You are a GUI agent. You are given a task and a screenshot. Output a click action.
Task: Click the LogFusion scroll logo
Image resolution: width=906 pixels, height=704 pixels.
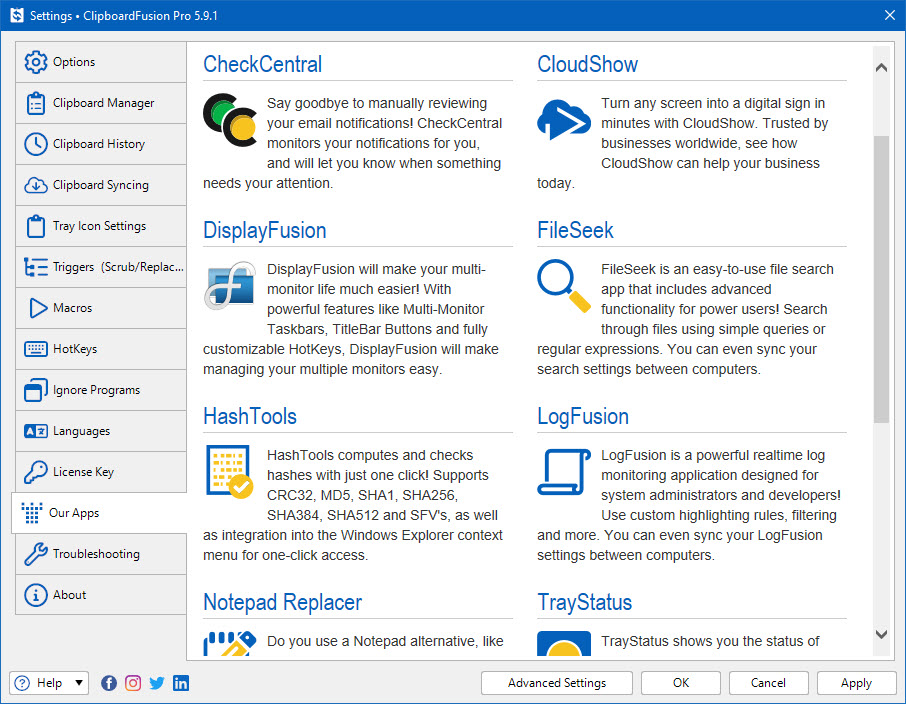(x=564, y=472)
